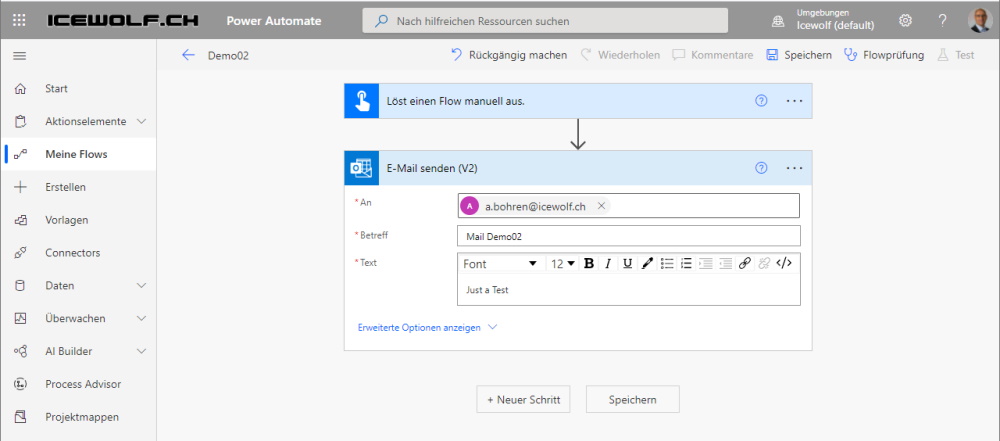Click the Meine Flows icon

coord(20,154)
